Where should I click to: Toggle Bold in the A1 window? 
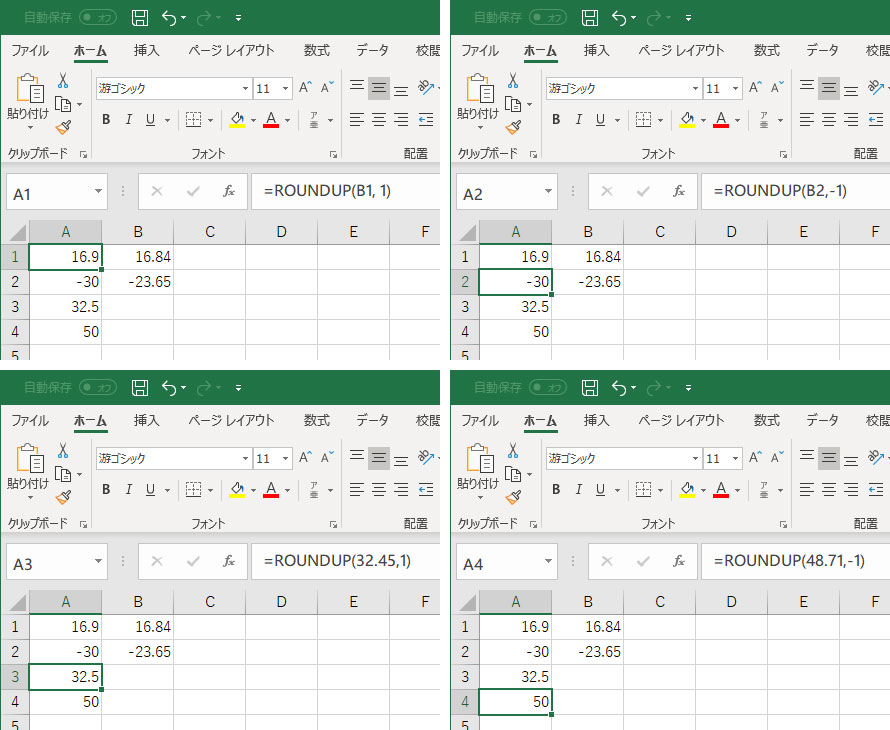point(106,120)
